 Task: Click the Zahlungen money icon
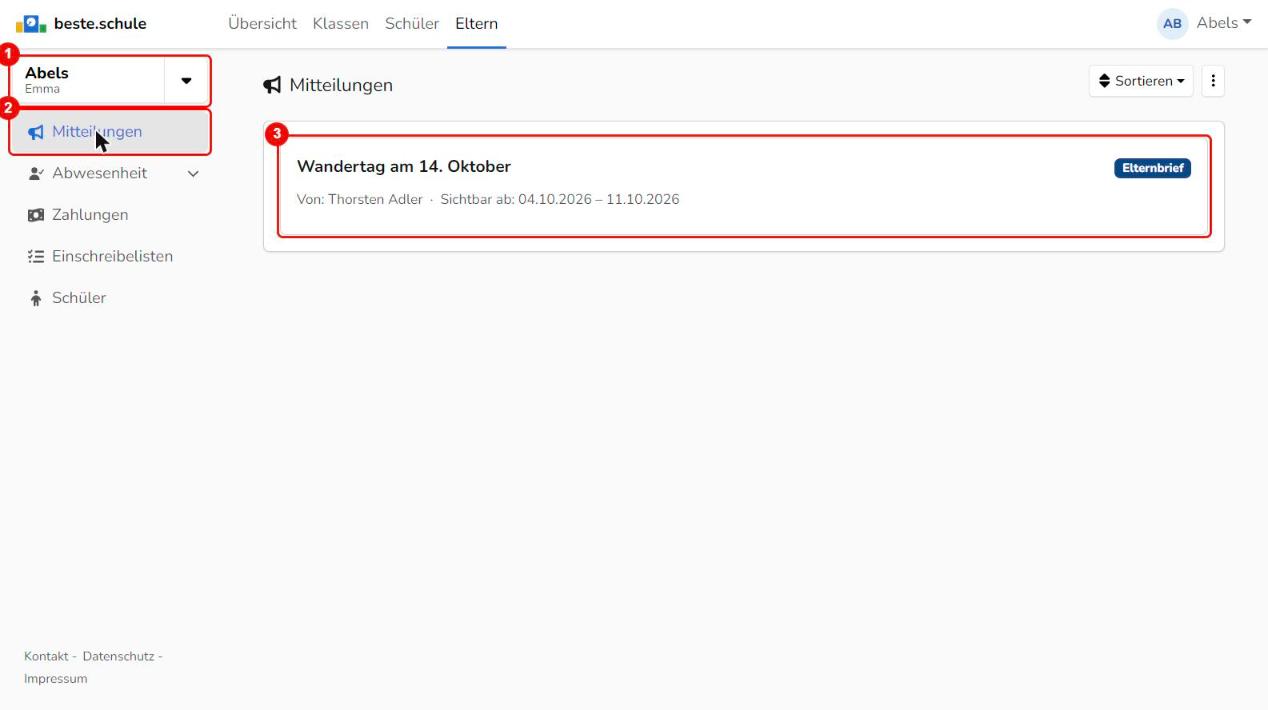click(x=35, y=215)
